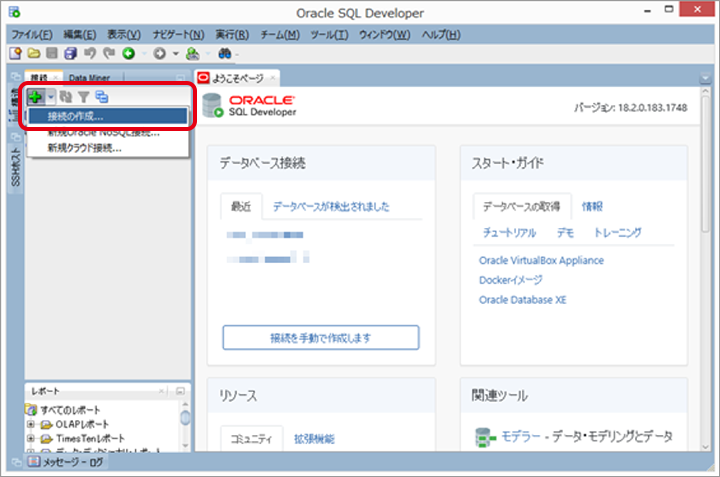Image resolution: width=720 pixels, height=477 pixels.
Task: Click the binoculars find icon in toolbar
Action: click(226, 53)
